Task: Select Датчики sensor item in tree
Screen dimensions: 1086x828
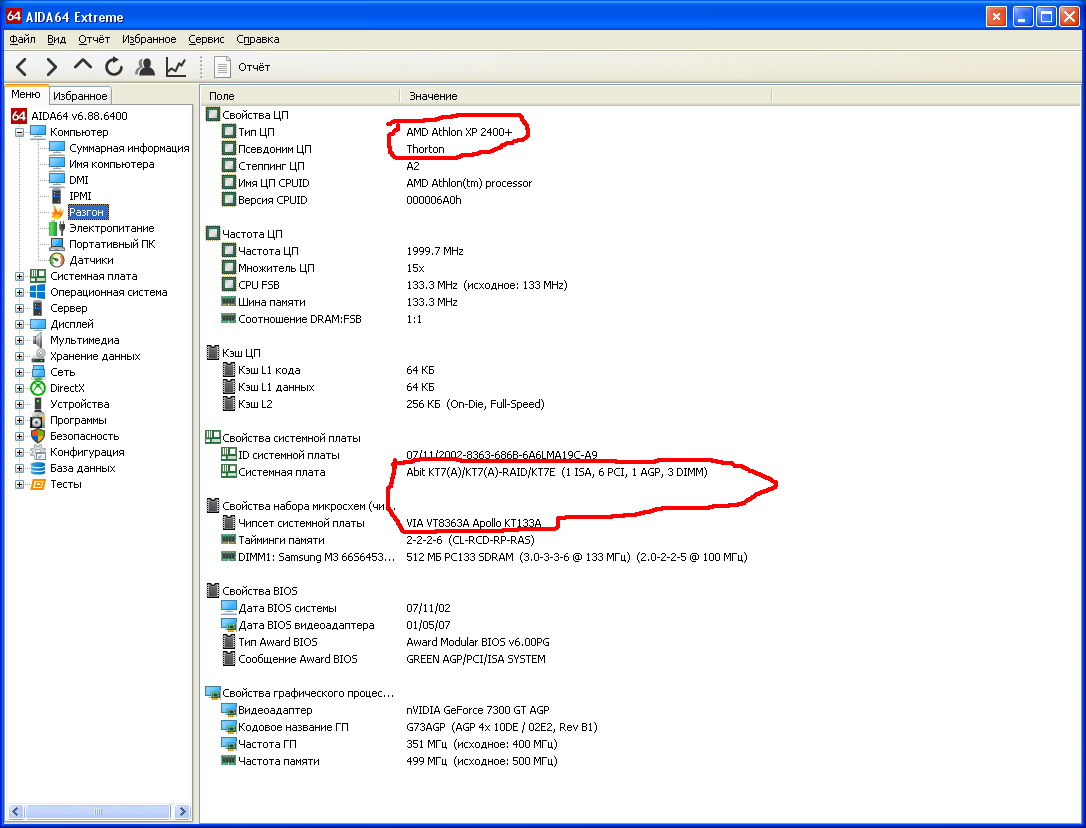Action: [x=91, y=260]
